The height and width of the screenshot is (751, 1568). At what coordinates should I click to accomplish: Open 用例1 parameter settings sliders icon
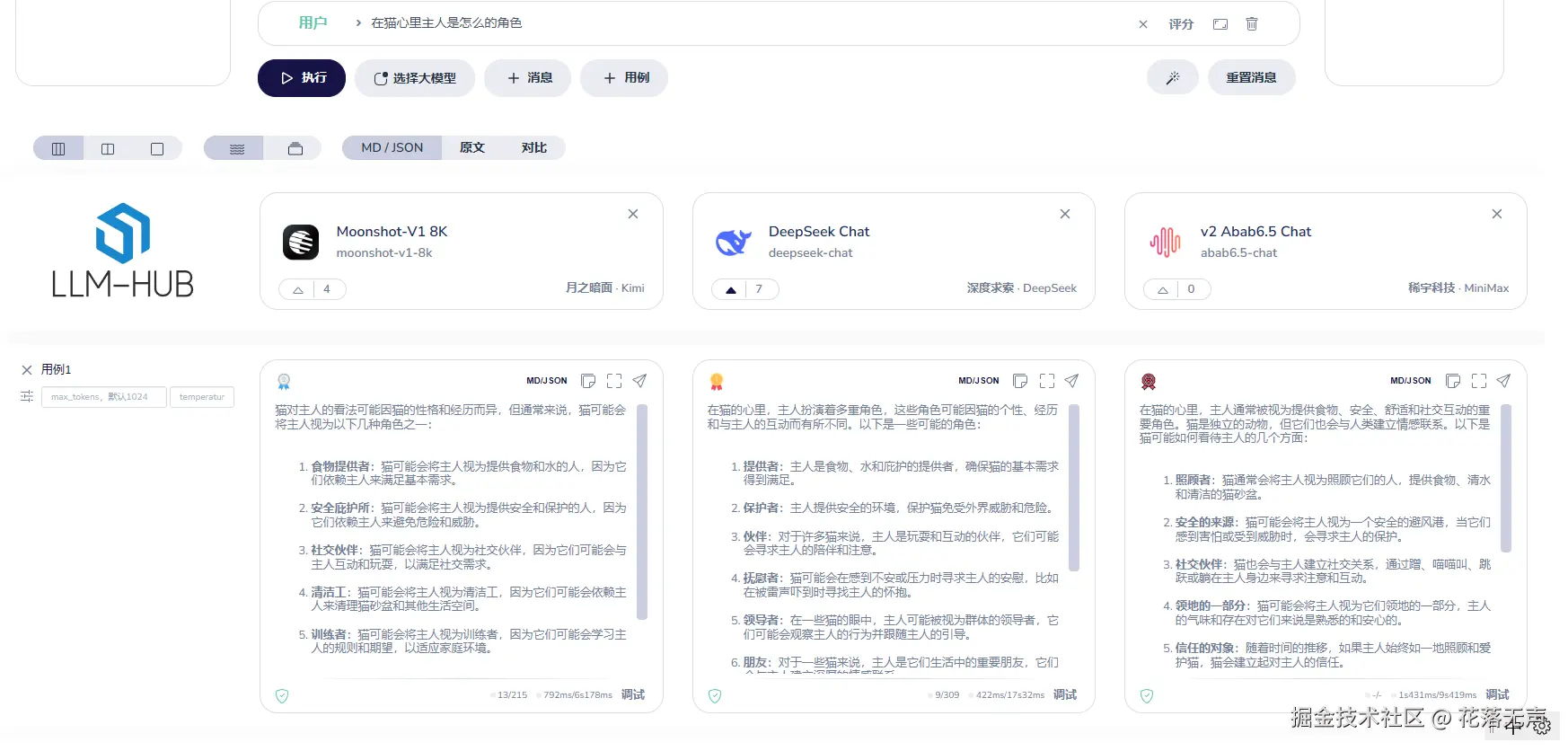point(27,396)
